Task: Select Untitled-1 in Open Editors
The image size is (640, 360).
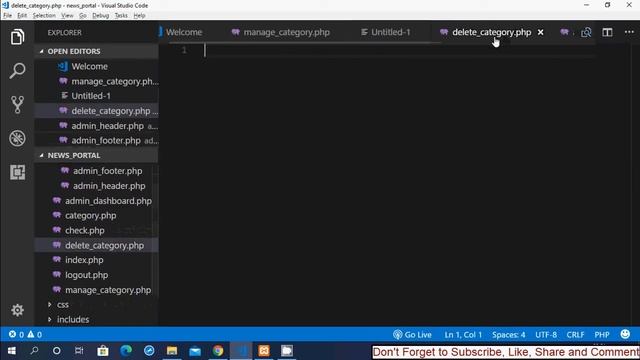Action: [91, 96]
